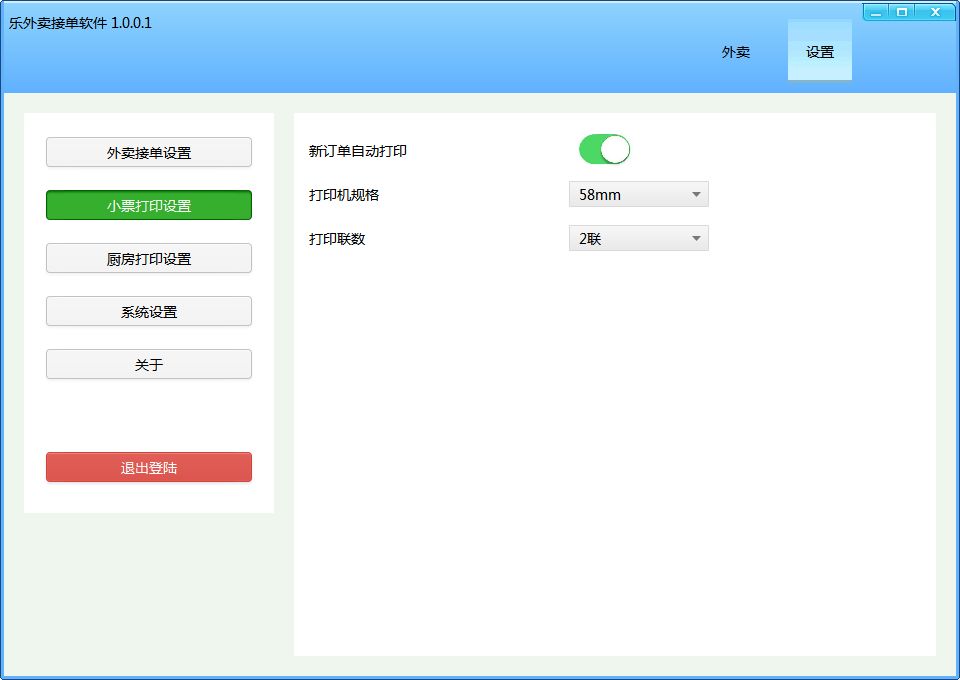Go to 系统设置
960x680 pixels.
click(x=149, y=312)
